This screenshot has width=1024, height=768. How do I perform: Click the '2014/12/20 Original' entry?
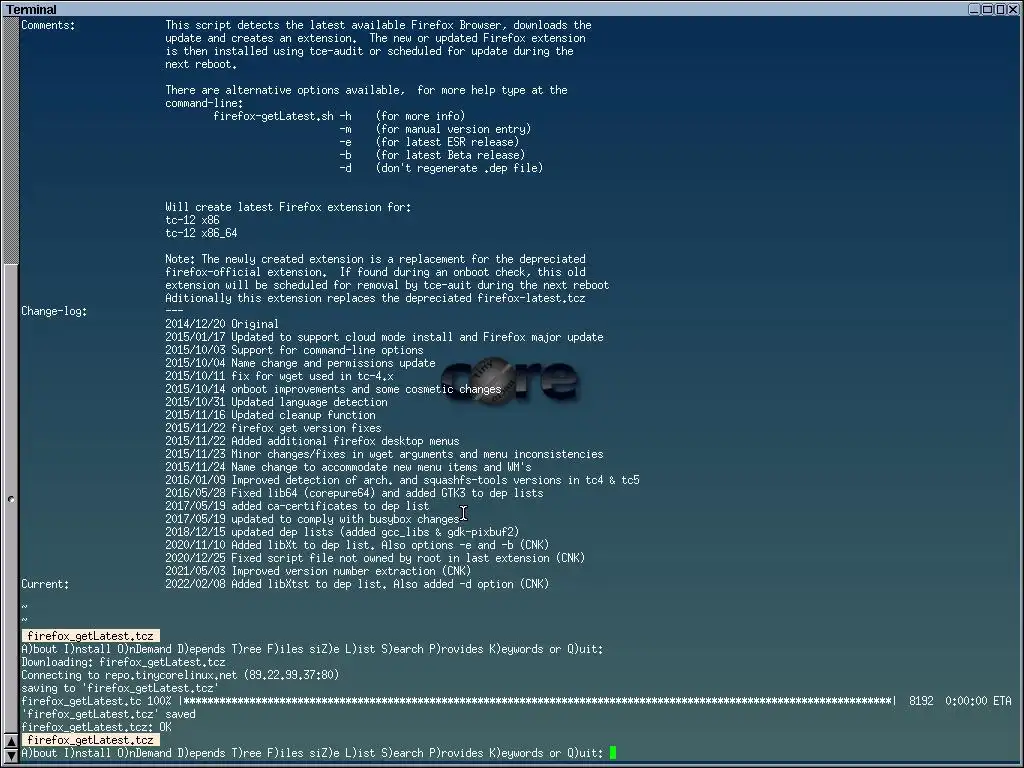coord(222,324)
